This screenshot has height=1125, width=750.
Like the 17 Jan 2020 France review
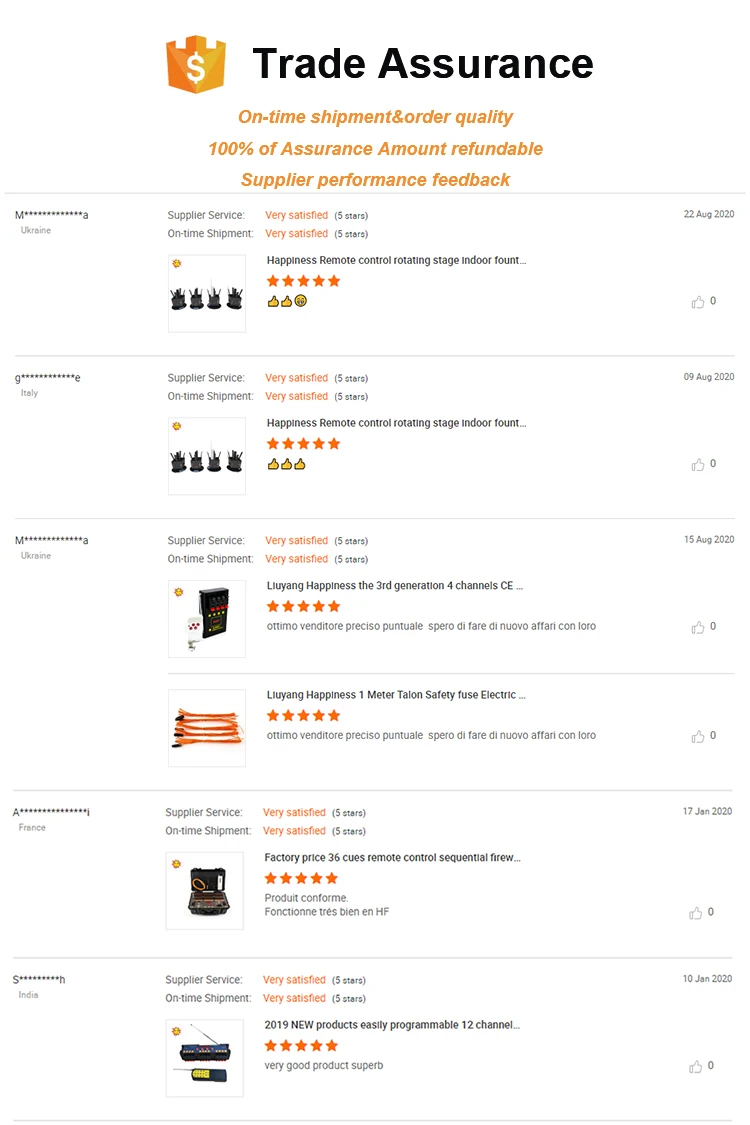(696, 913)
